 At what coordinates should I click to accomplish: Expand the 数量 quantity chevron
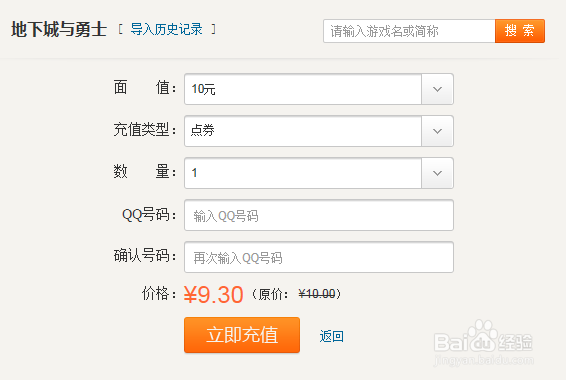click(x=437, y=173)
